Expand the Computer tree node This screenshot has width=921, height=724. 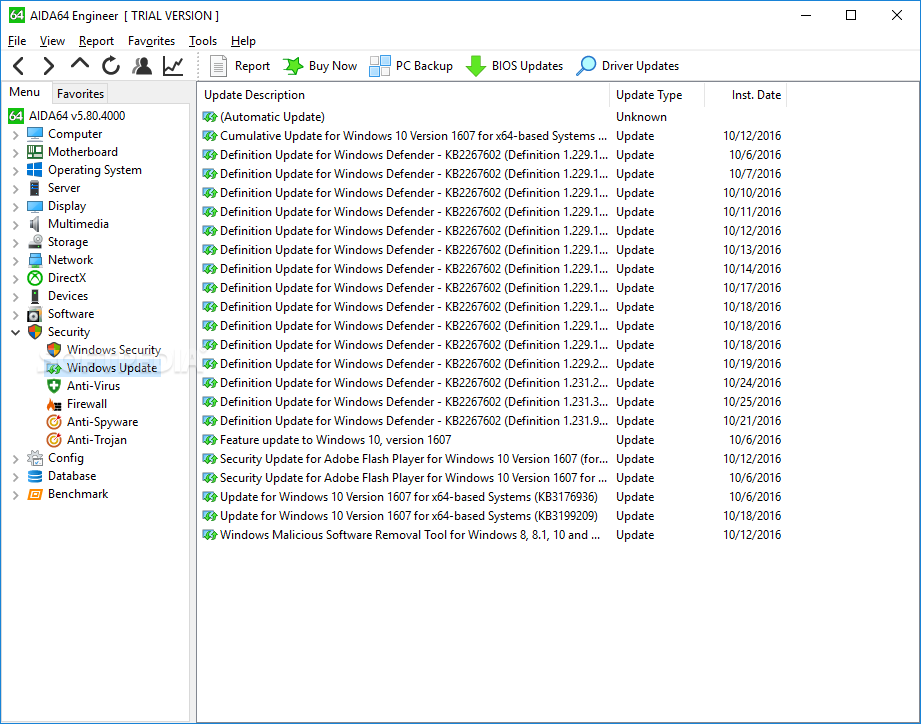[15, 135]
